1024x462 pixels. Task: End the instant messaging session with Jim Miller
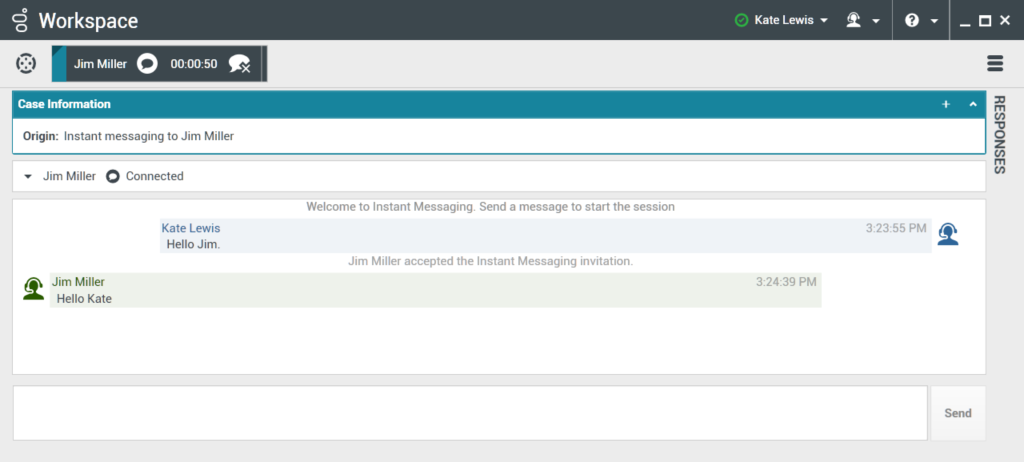coord(239,64)
